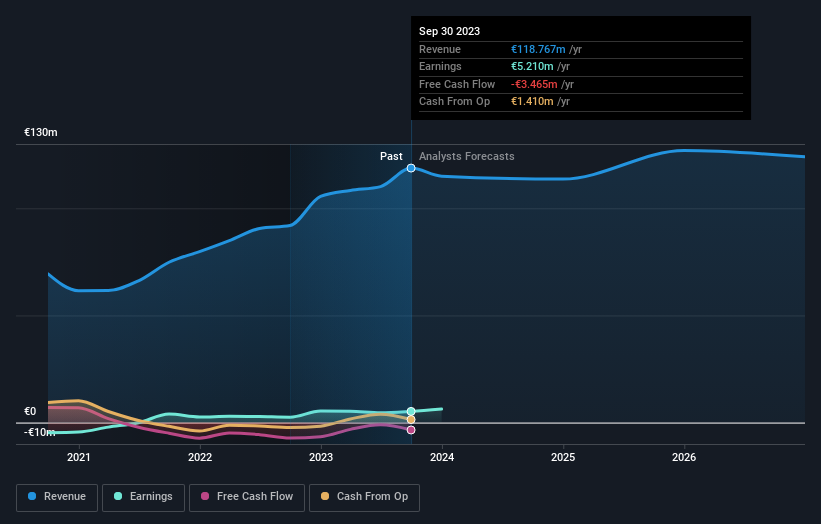Click the €1.410m cash from op value
This screenshot has height=524, width=821.
(532, 102)
